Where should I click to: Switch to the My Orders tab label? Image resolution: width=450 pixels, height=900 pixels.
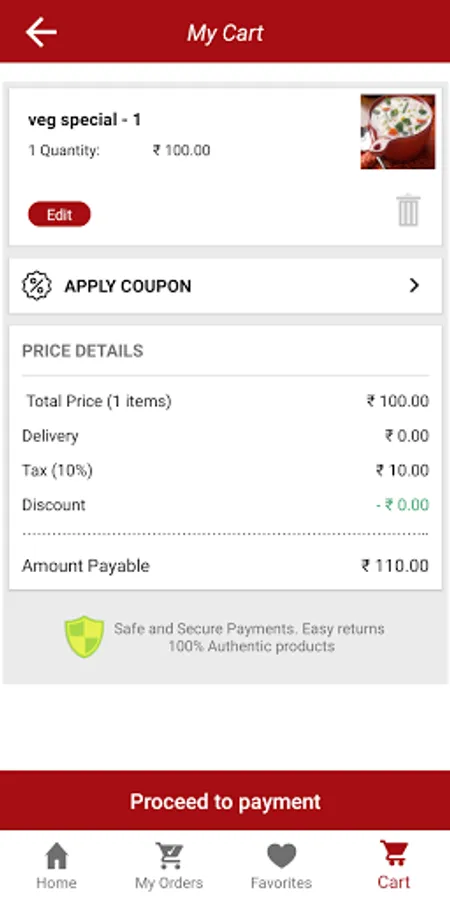tap(169, 882)
